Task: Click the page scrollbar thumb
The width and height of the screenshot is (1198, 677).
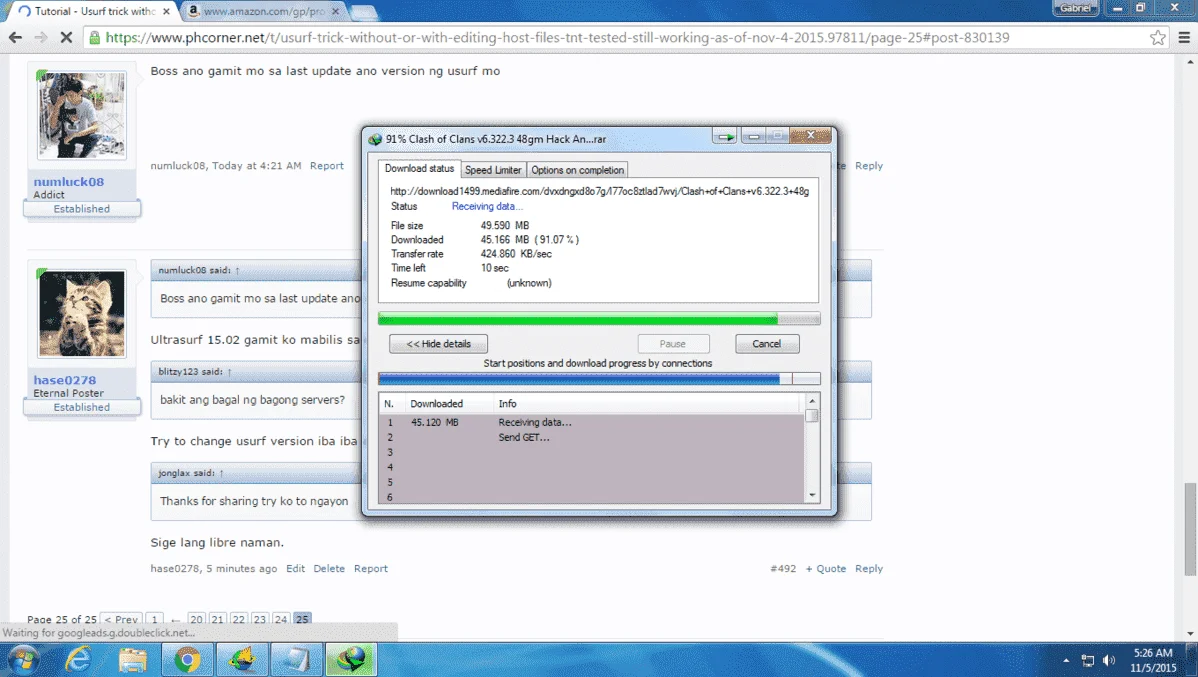Action: pyautogui.click(x=1190, y=530)
